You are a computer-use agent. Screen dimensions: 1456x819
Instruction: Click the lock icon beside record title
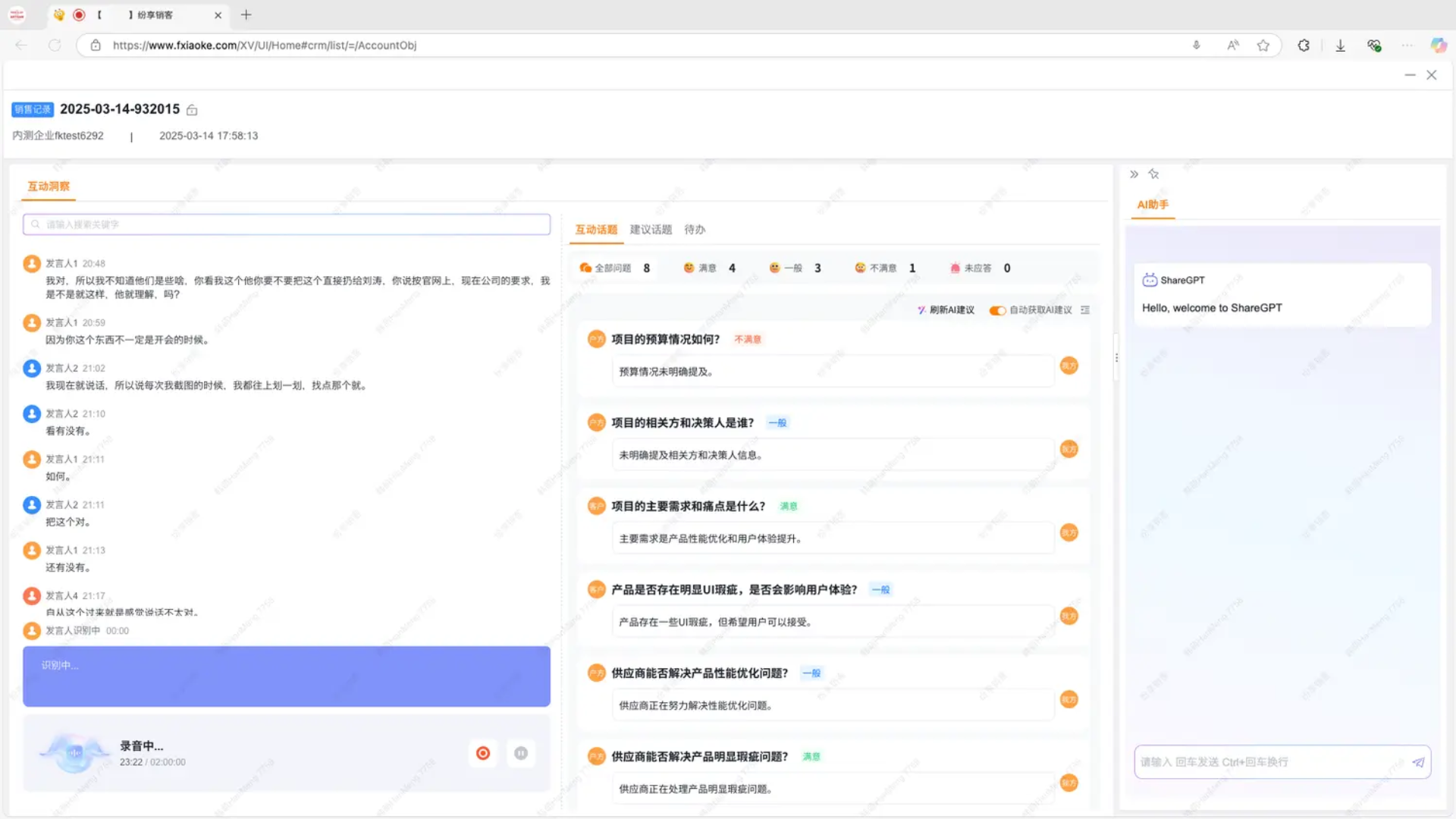(192, 111)
